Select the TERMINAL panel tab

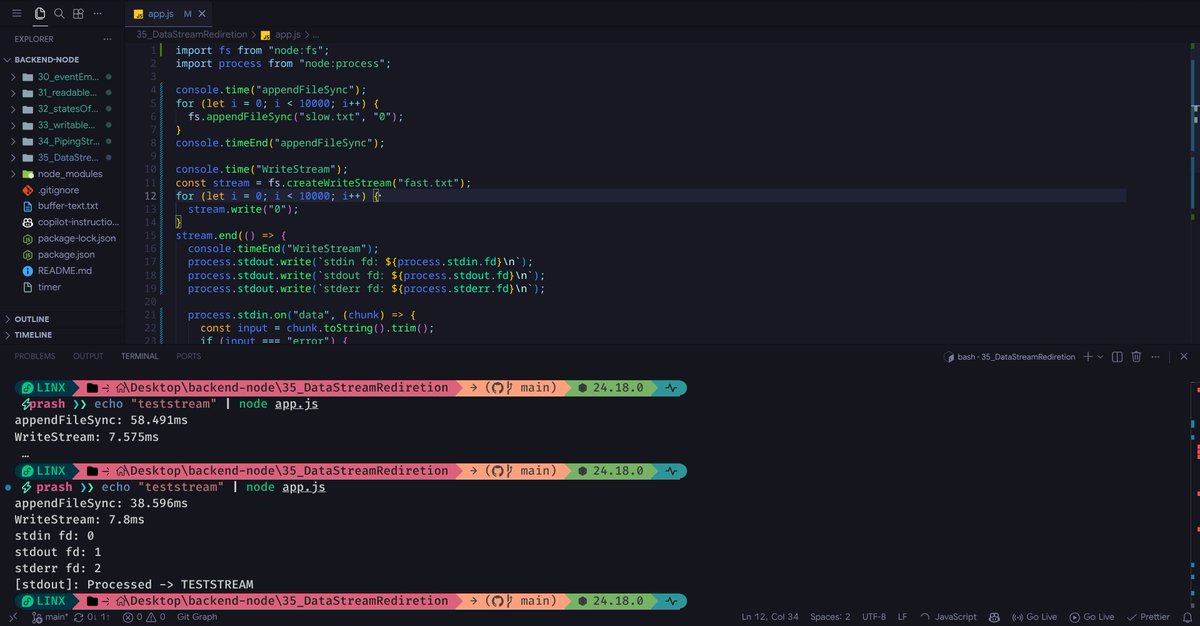pos(140,356)
